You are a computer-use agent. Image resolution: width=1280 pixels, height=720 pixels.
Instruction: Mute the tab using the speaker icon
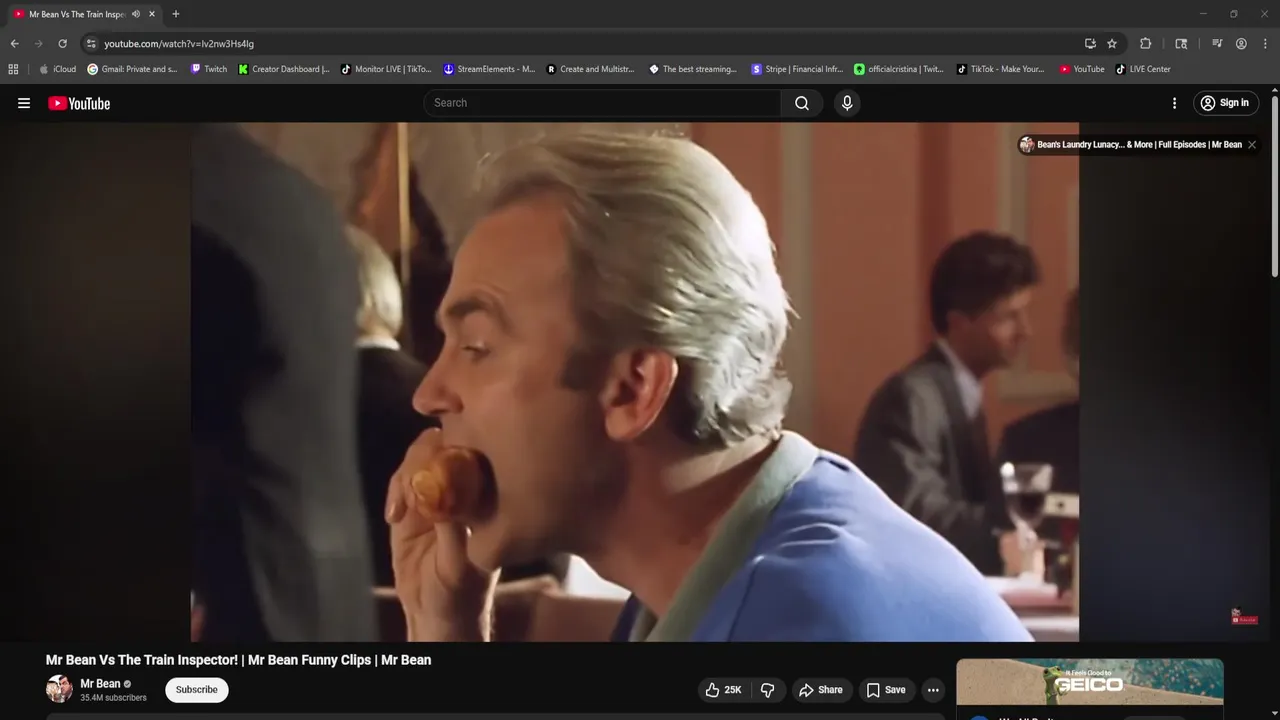click(x=136, y=14)
